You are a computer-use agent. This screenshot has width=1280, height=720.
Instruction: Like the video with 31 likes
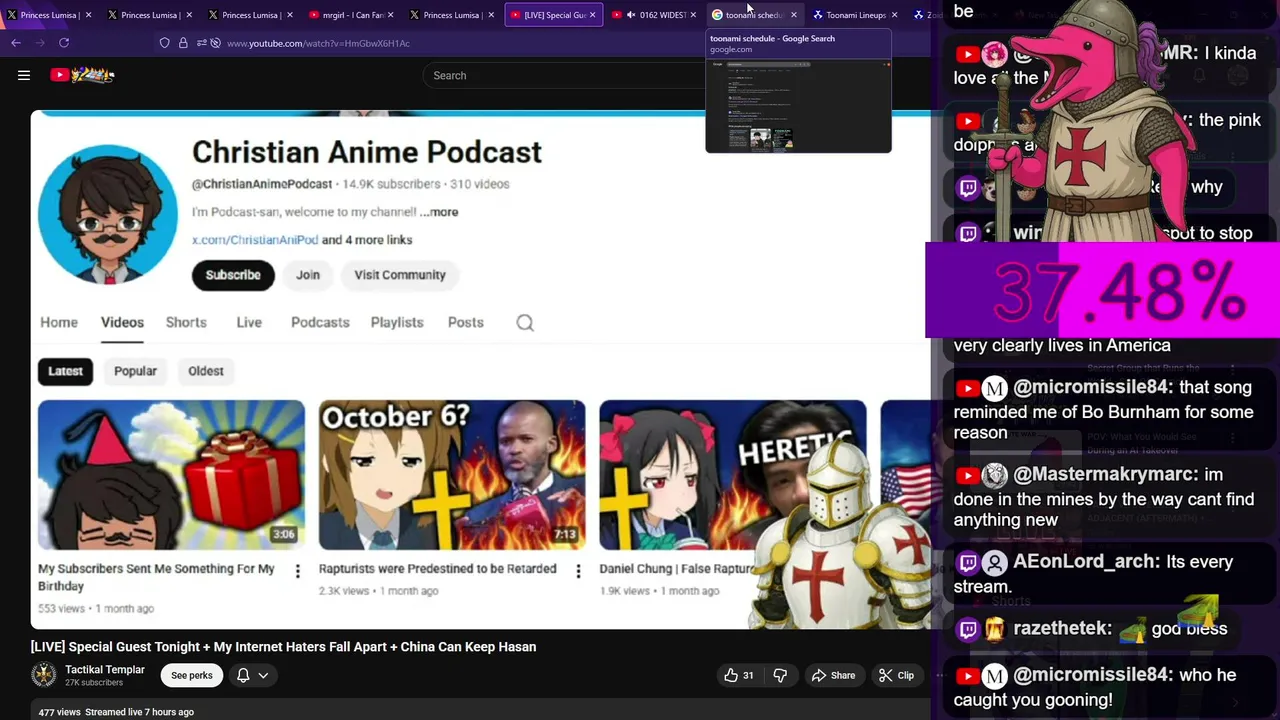click(739, 675)
